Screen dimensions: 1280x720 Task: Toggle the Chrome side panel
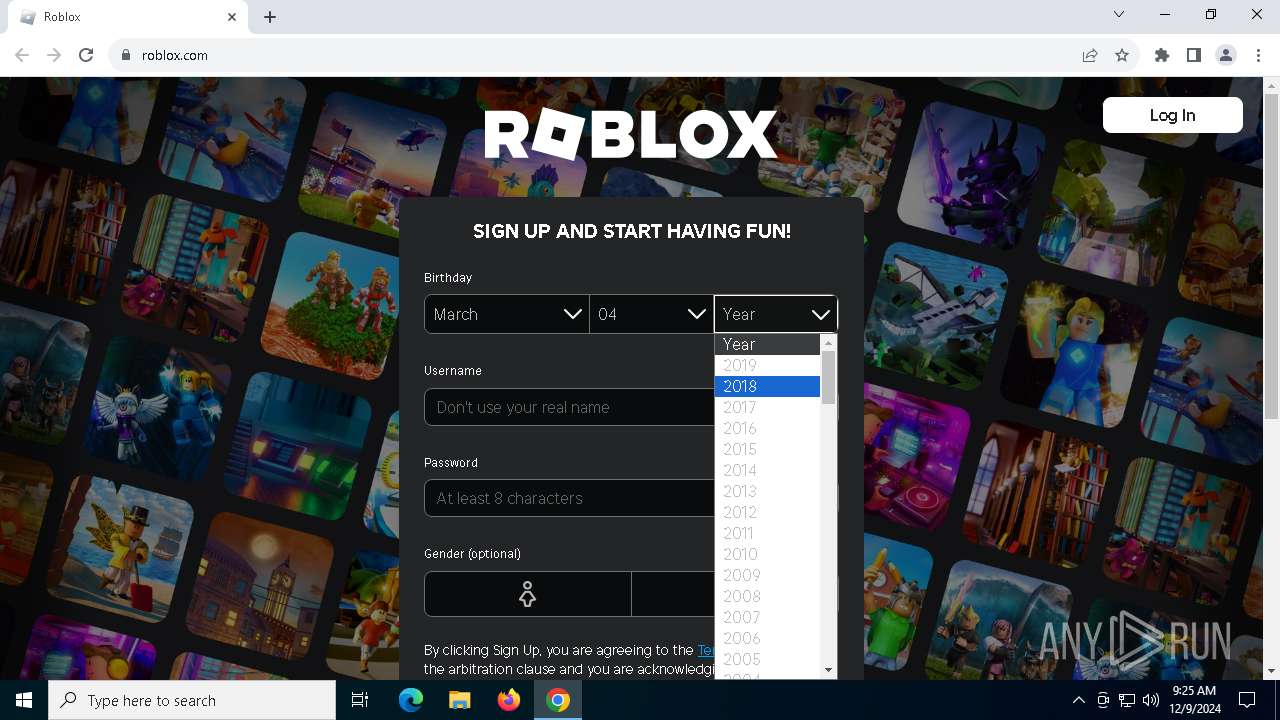[1194, 56]
